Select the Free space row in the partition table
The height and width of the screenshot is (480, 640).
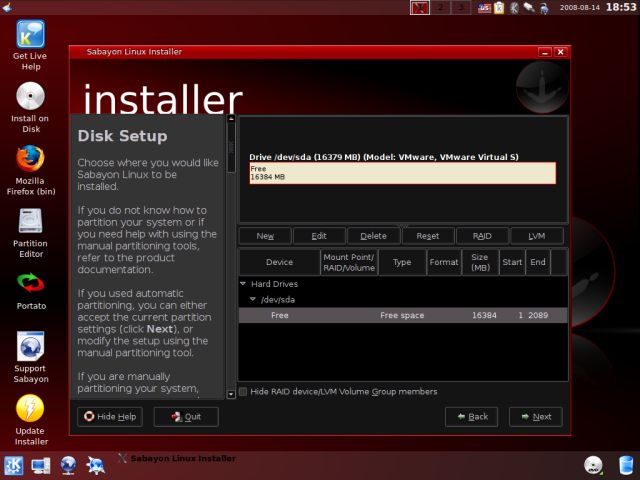[x=403, y=315]
